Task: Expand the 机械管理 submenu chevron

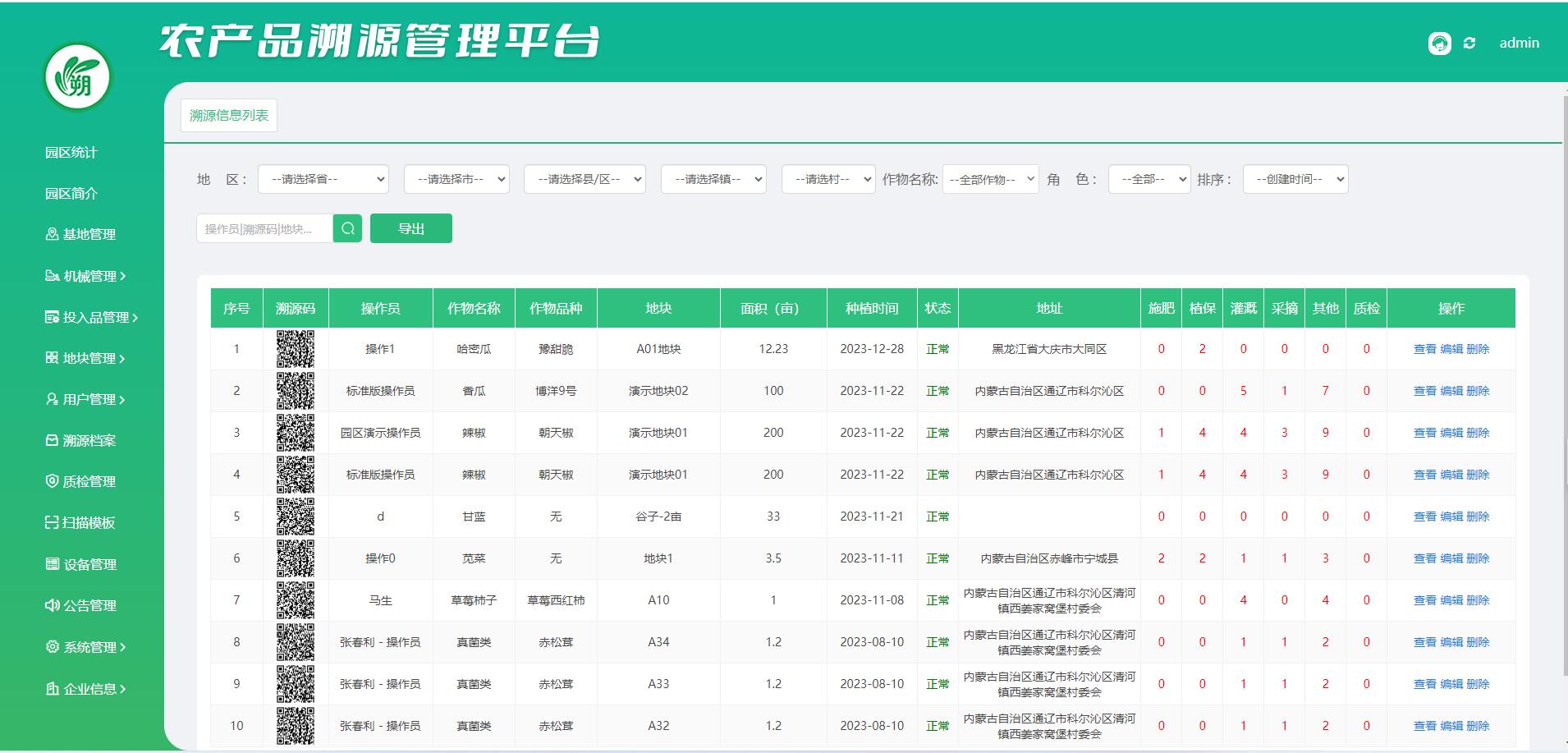Action: [x=122, y=277]
